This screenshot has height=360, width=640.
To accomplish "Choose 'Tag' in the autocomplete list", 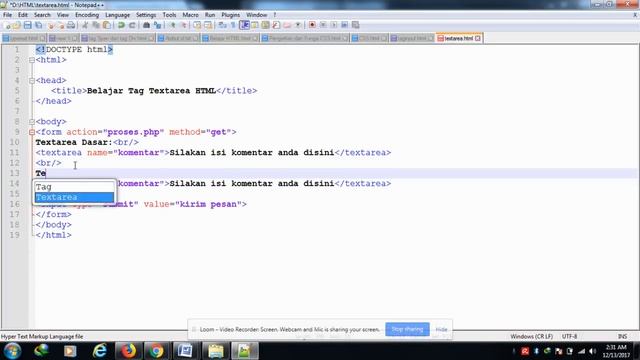I will pos(74,187).
